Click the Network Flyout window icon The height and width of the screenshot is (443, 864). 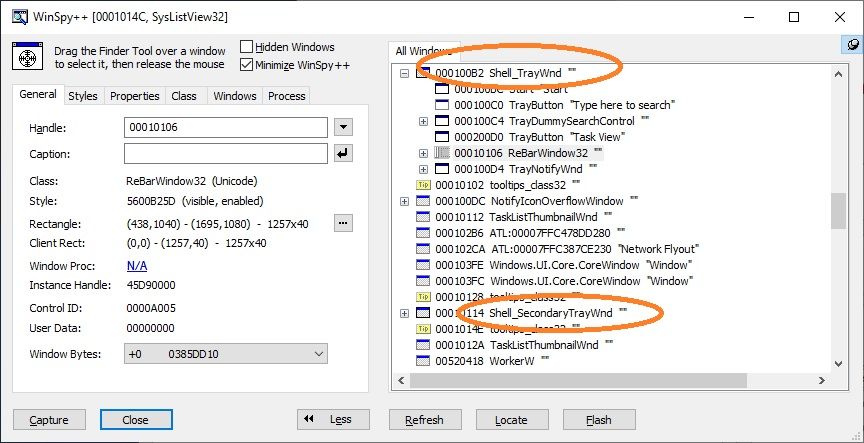click(x=423, y=249)
